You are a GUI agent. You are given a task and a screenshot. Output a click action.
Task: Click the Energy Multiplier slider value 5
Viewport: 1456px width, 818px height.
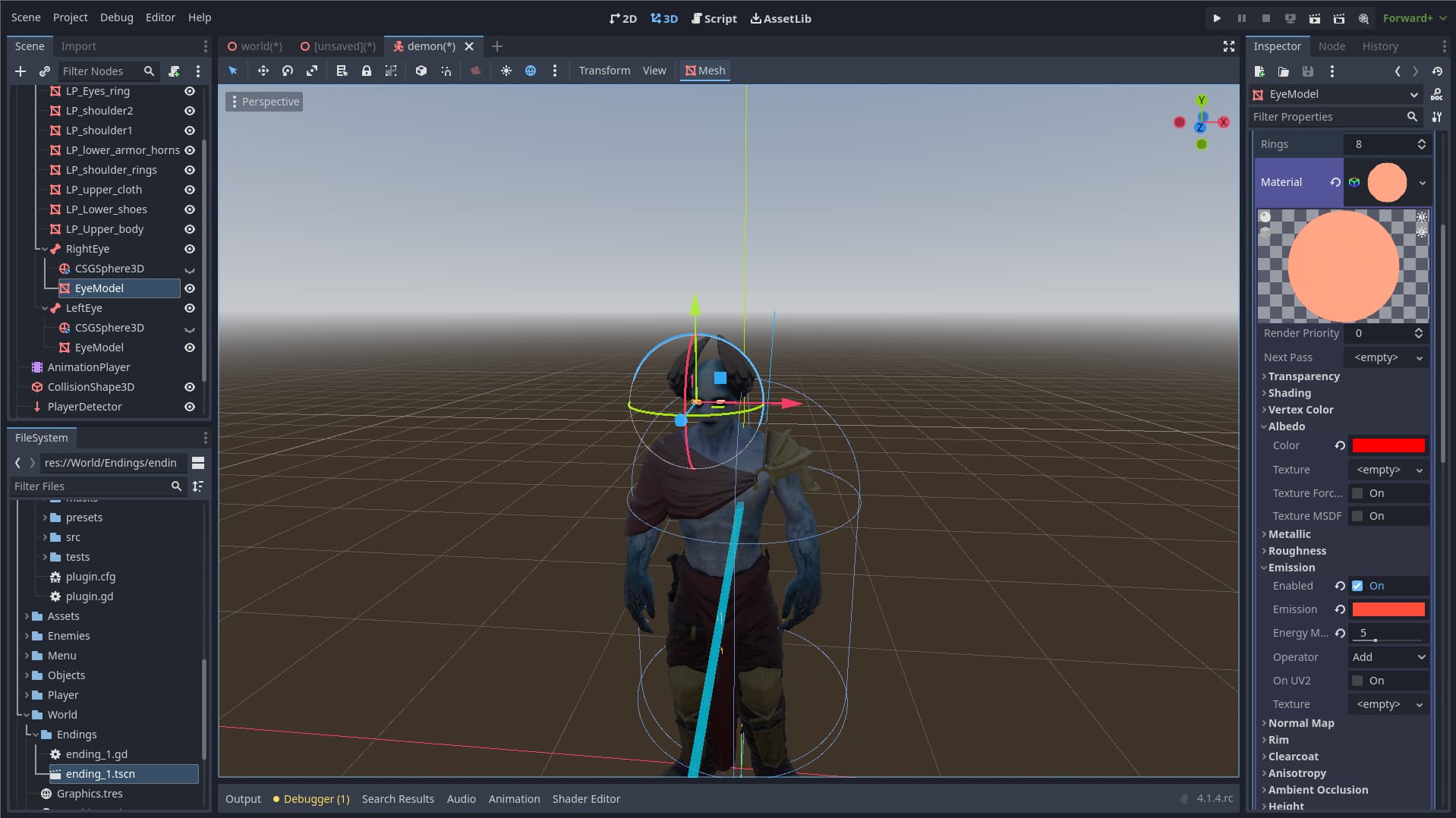click(1388, 633)
